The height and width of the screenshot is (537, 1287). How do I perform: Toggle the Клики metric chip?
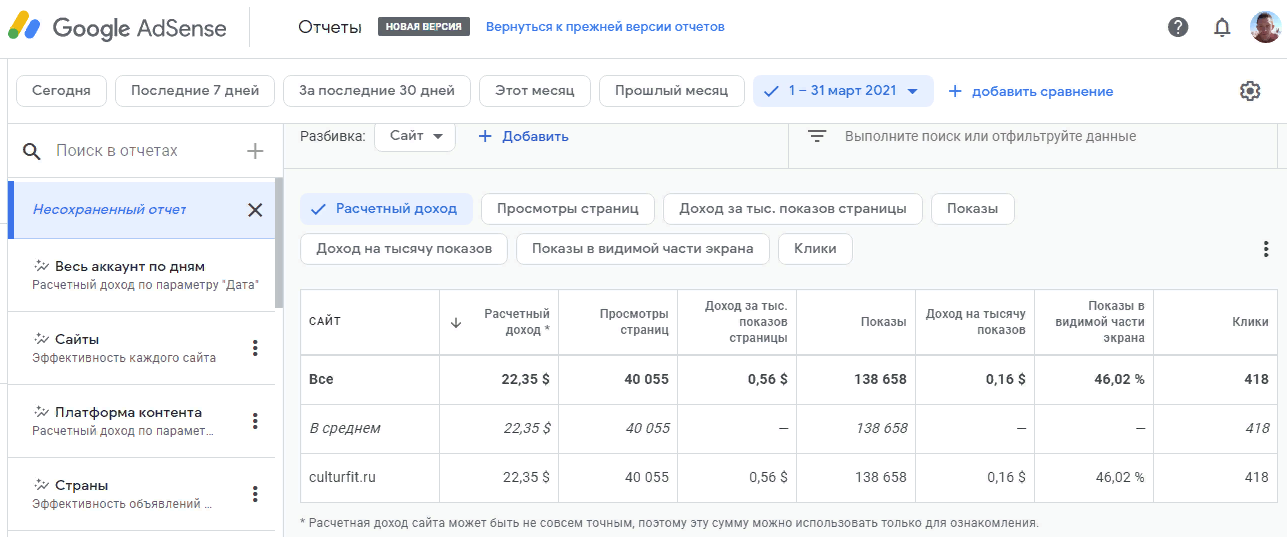point(815,249)
